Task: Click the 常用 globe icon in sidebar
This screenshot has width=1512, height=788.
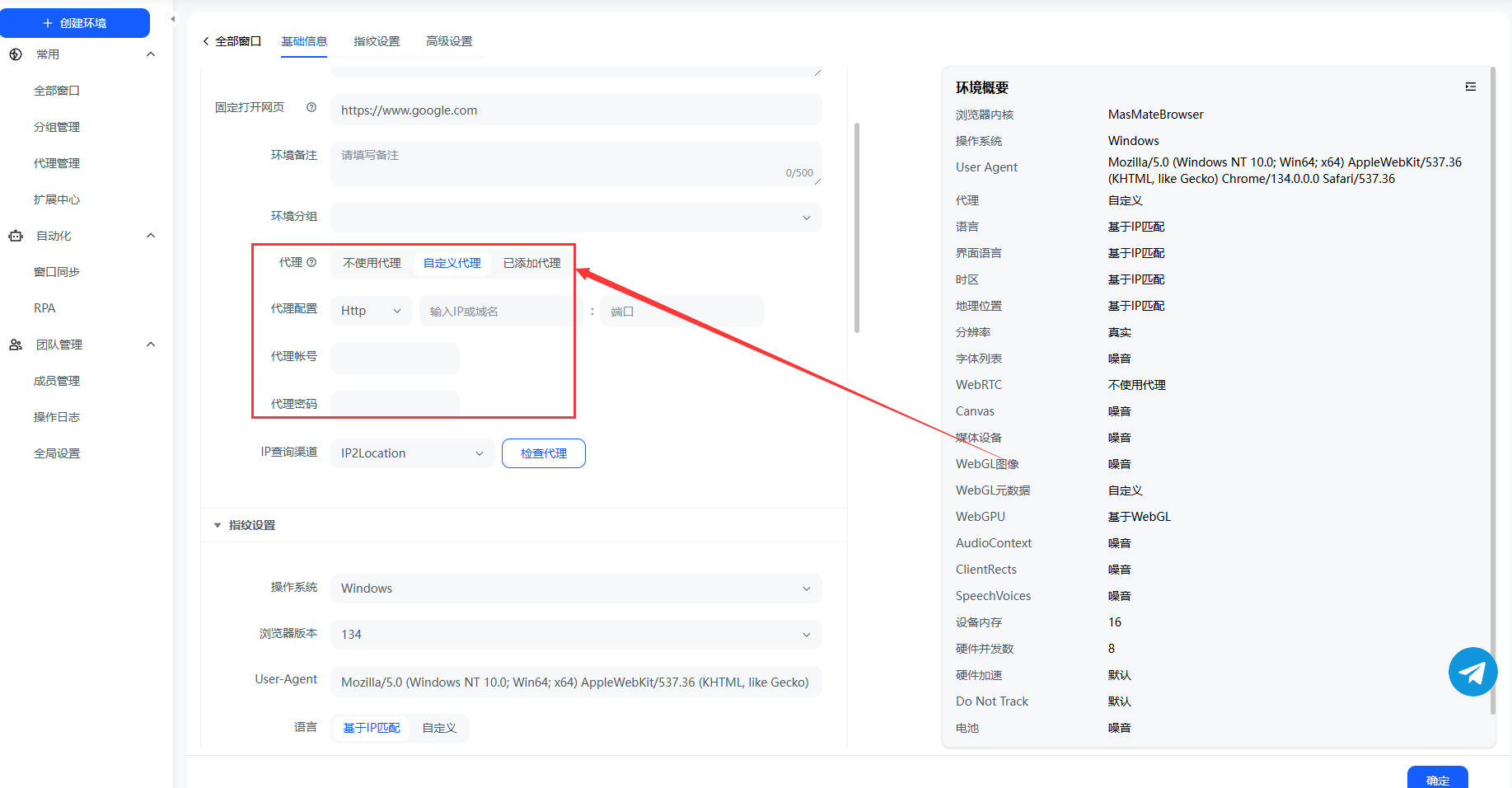Action: pyautogui.click(x=16, y=54)
